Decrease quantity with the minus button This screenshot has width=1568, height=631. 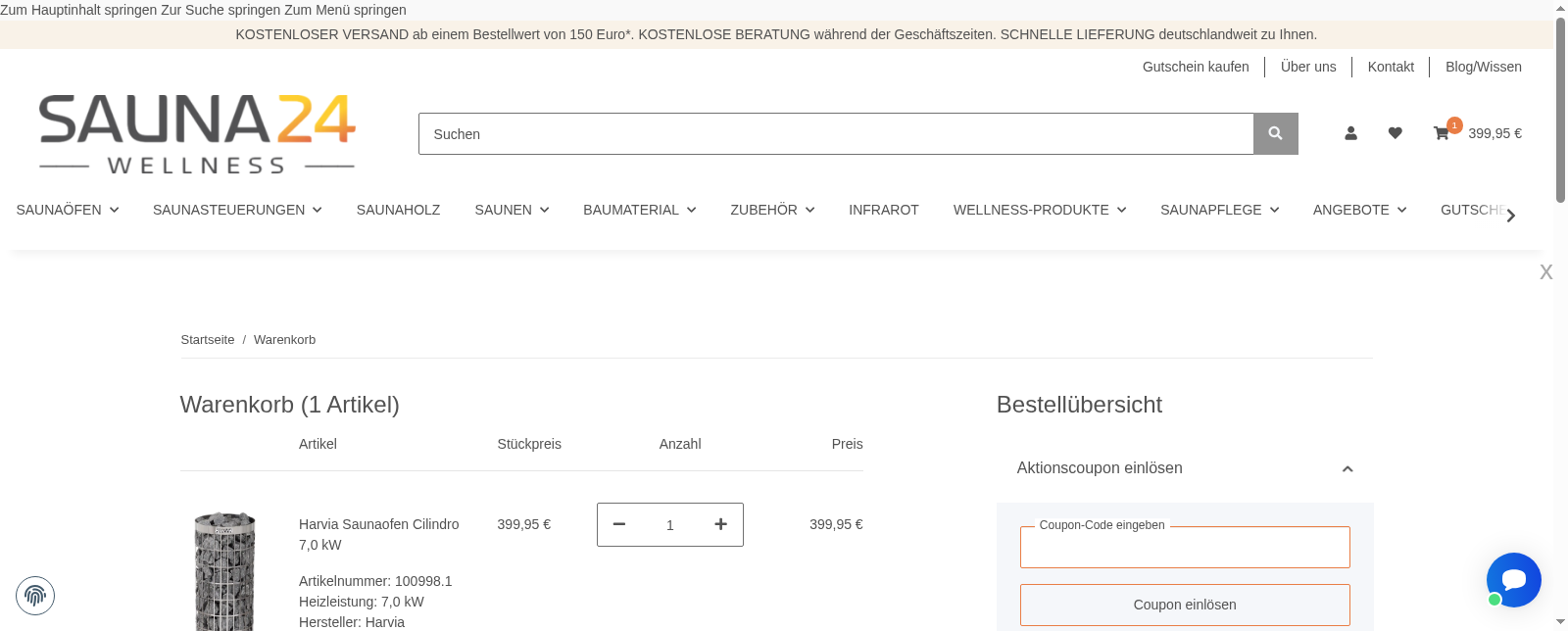click(x=619, y=524)
